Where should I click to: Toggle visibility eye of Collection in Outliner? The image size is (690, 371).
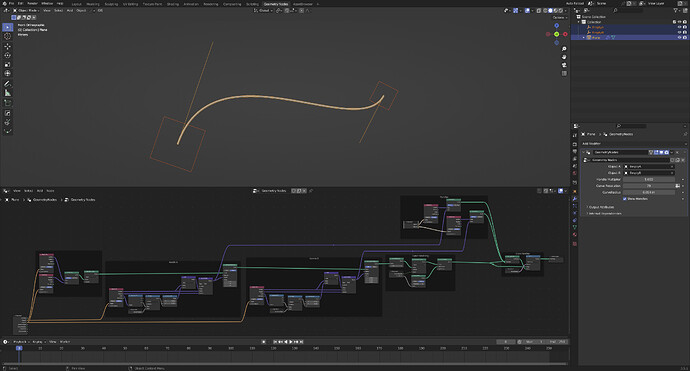click(679, 22)
